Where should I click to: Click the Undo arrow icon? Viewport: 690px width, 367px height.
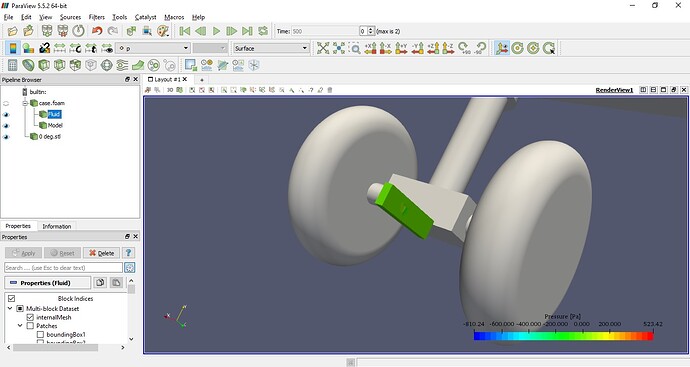(97, 31)
